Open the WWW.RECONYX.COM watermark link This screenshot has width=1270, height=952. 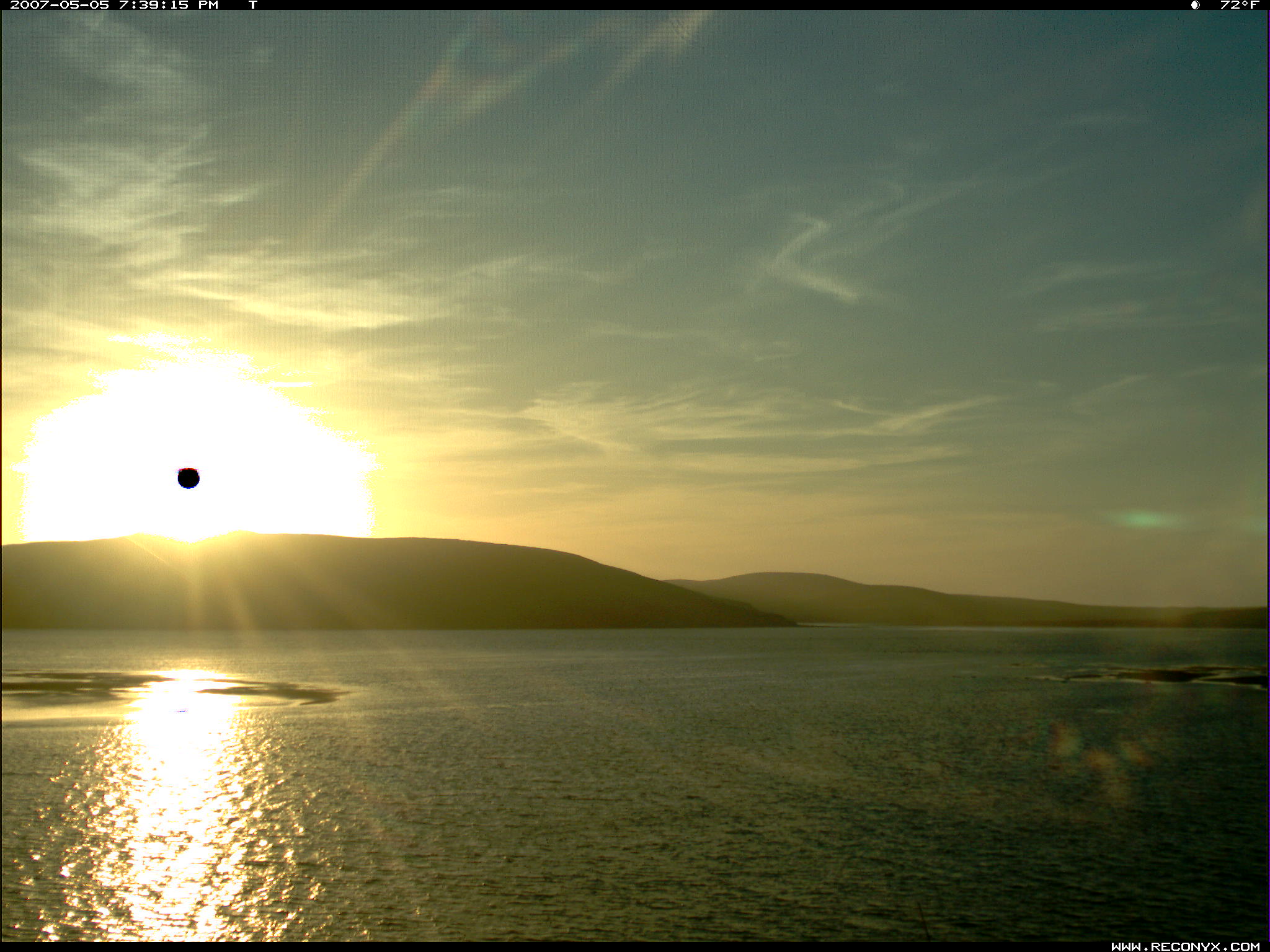[1185, 946]
